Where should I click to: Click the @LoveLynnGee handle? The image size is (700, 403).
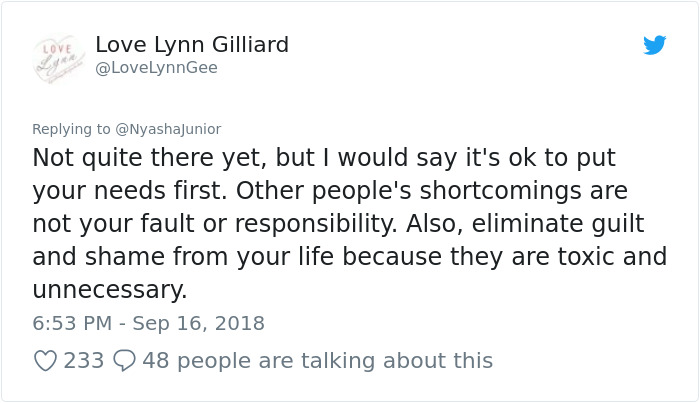pos(156,68)
